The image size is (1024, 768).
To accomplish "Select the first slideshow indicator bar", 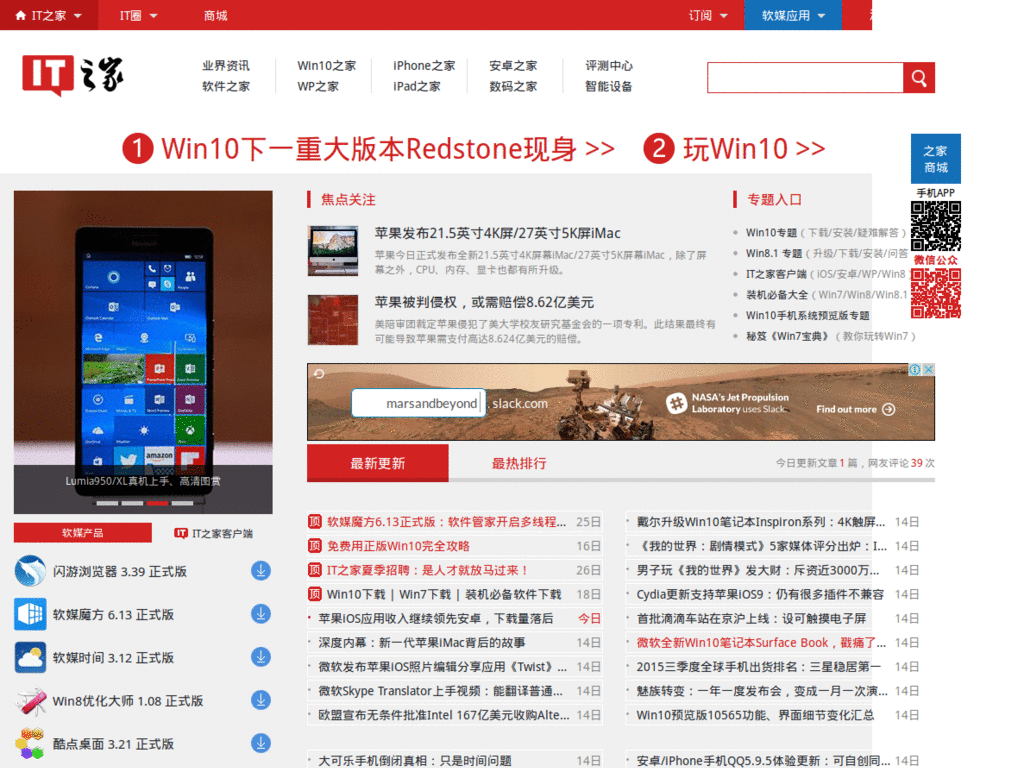I will [x=107, y=503].
